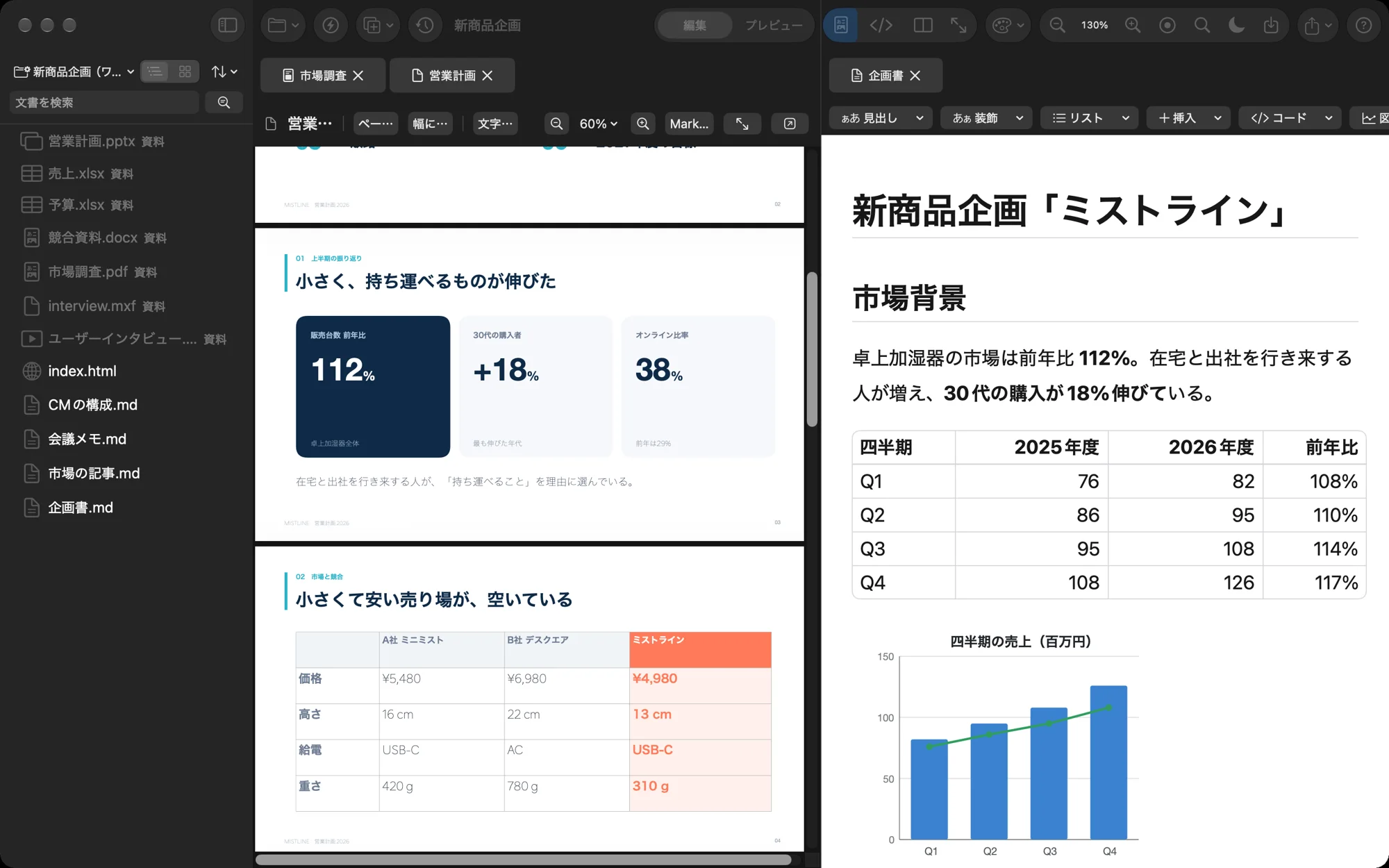Click the lightning bolt quick action icon
The height and width of the screenshot is (868, 1389).
coord(331,26)
